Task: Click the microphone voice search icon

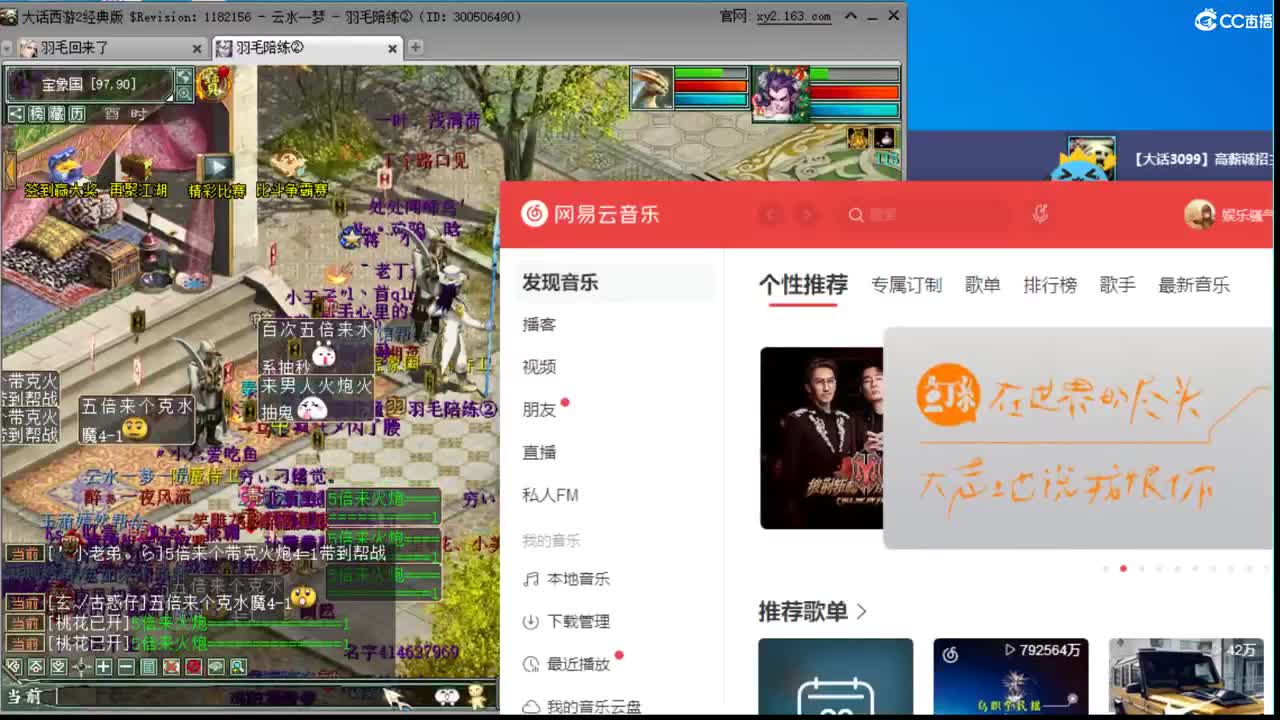Action: (x=1040, y=214)
